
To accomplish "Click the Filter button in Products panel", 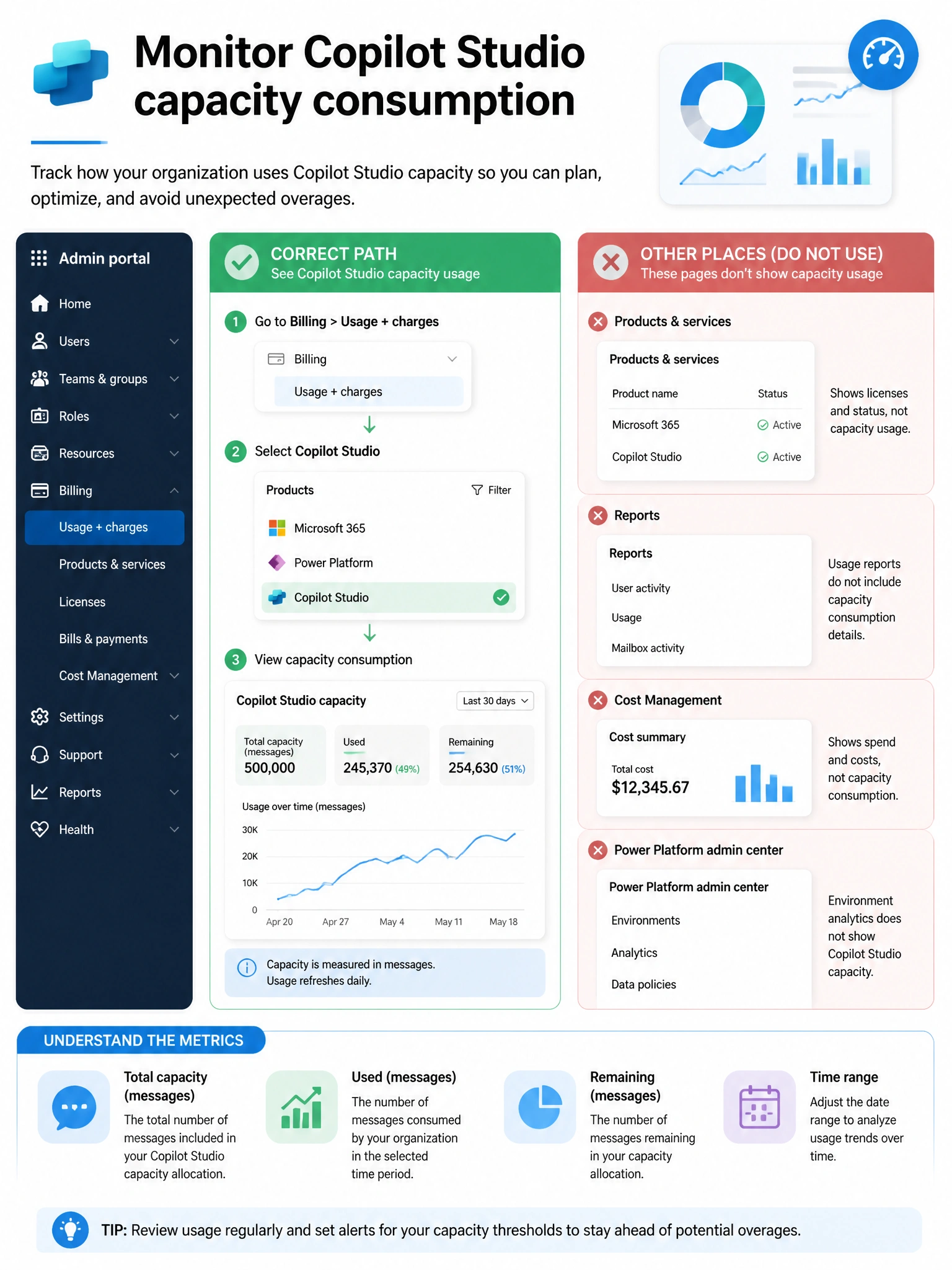I will point(491,490).
